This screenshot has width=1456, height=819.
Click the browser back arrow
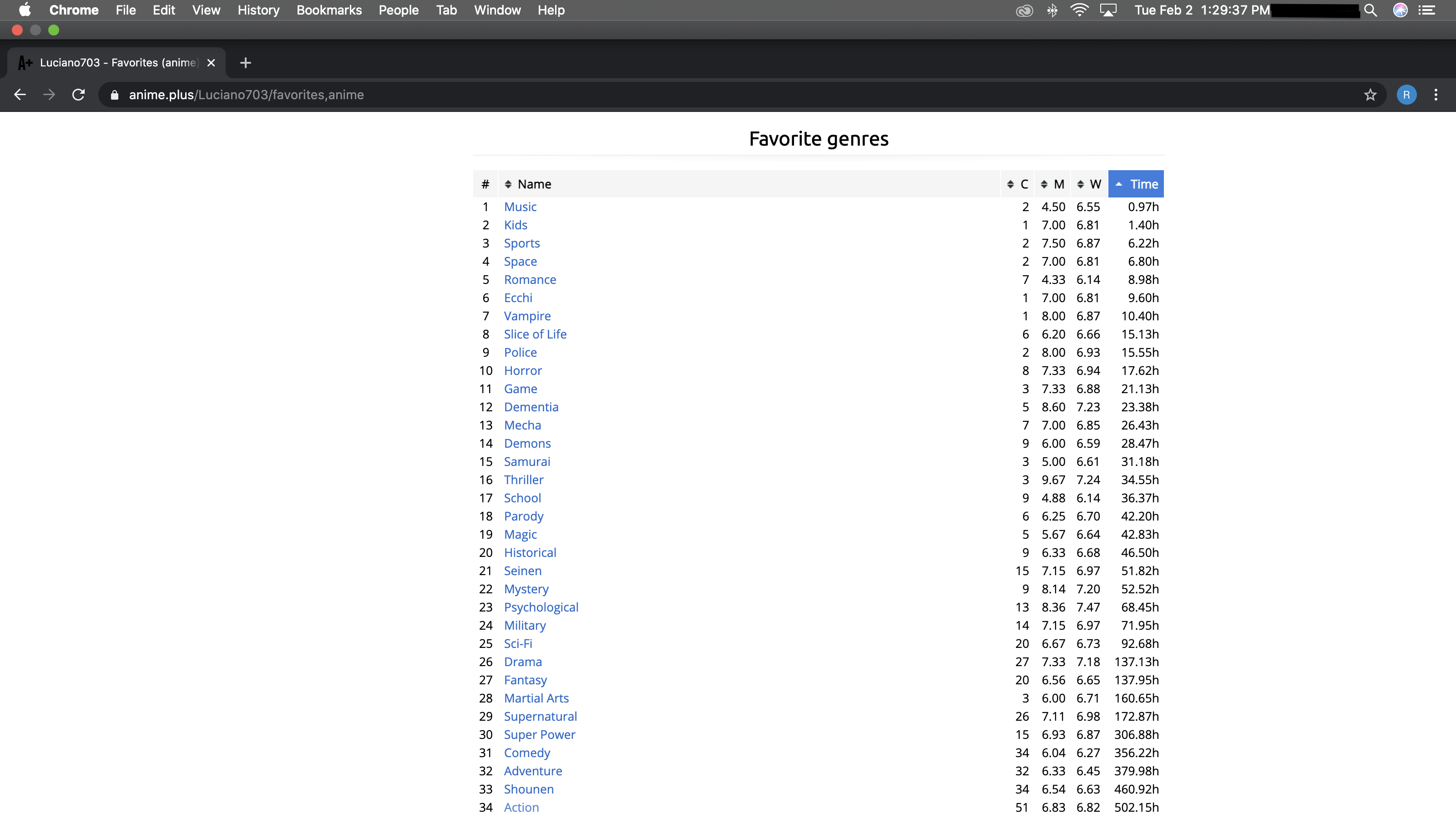point(20,94)
